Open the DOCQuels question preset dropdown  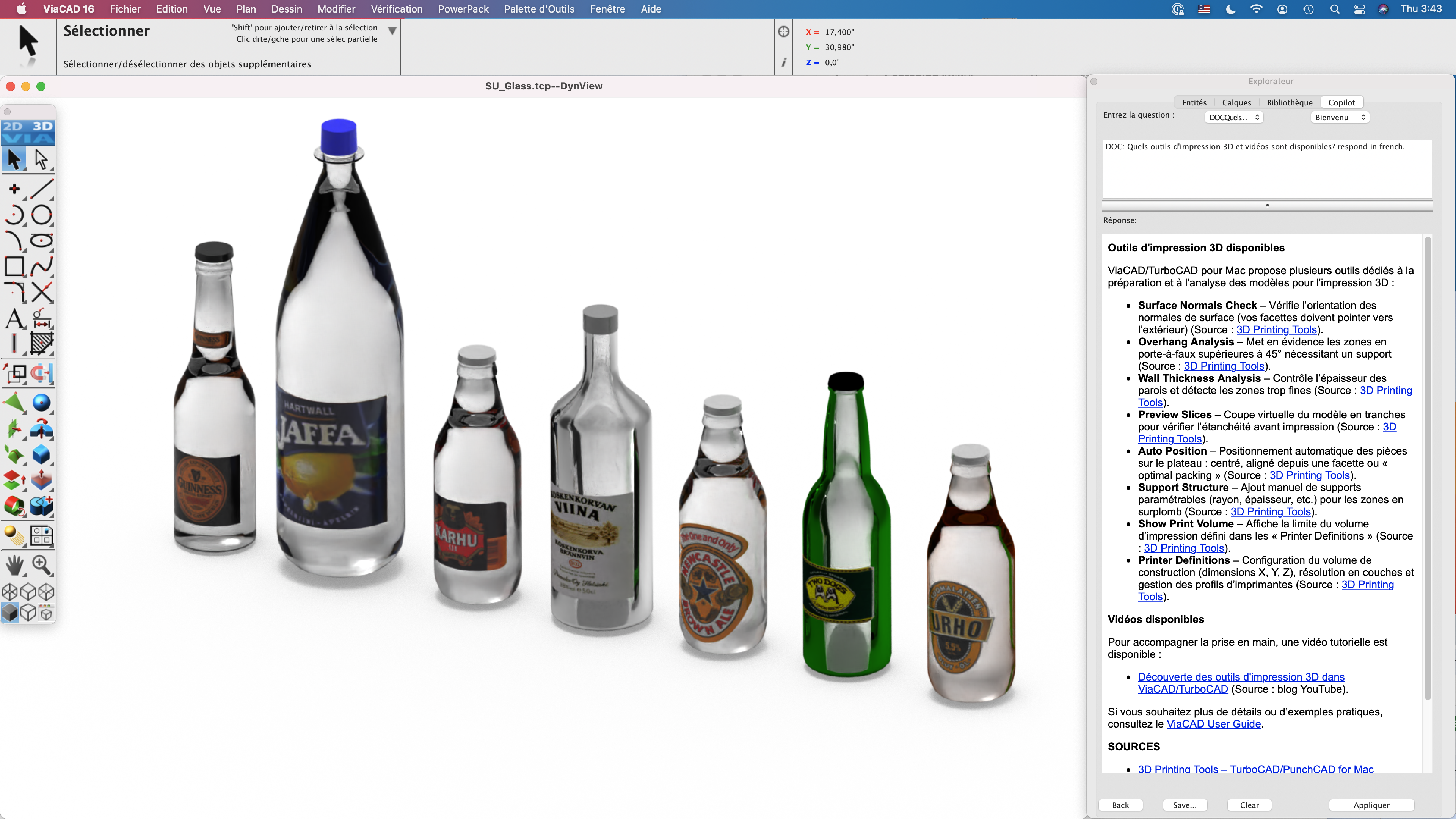pyautogui.click(x=1234, y=118)
